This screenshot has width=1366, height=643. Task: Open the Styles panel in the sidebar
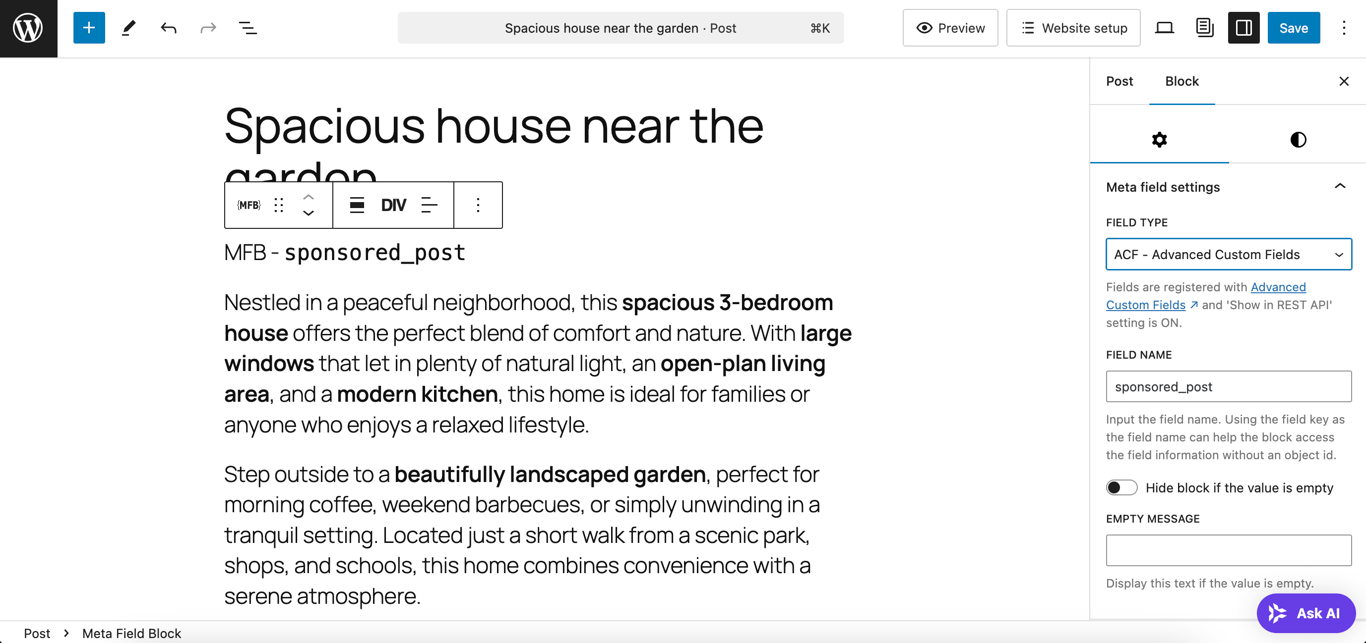coord(1297,140)
